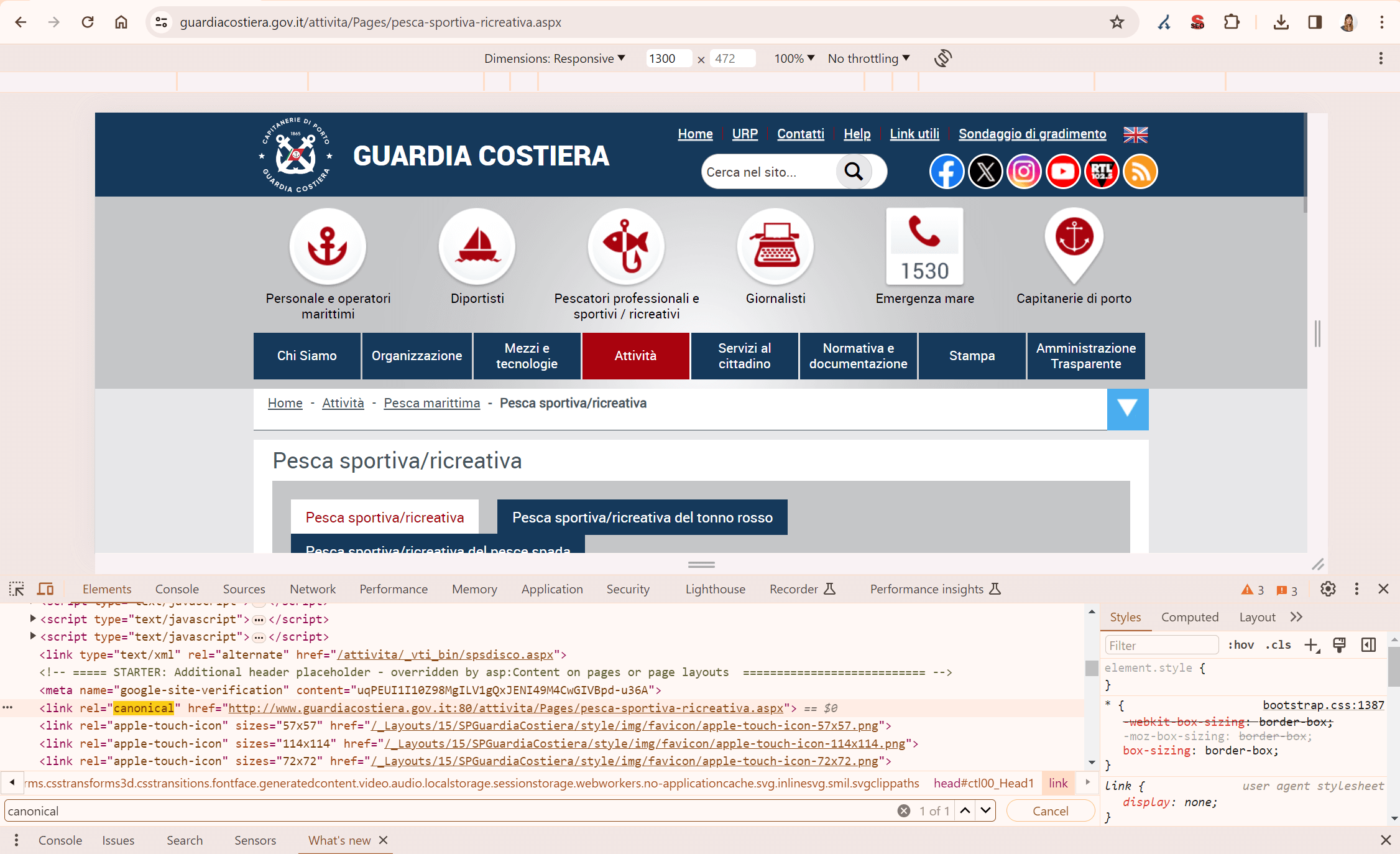
Task: Toggle the :hov element state panel
Action: click(x=1241, y=645)
